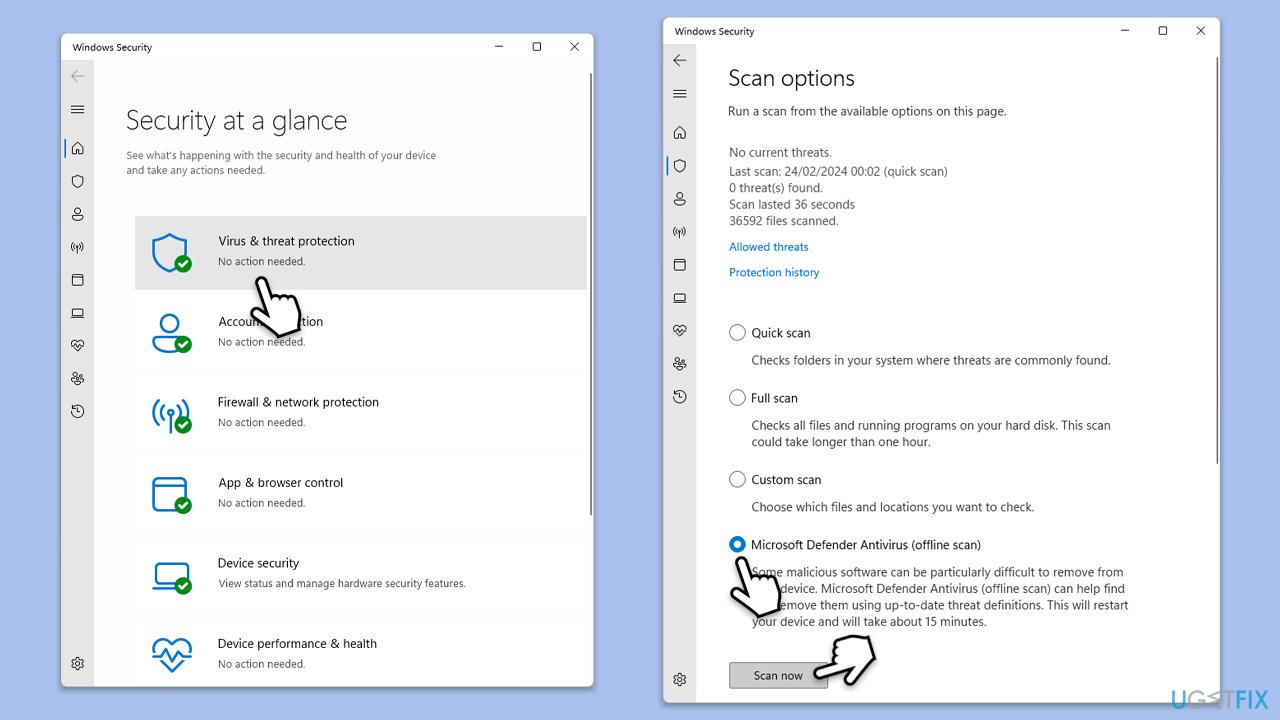Open Settings gear in Scan options window
Viewport: 1280px width, 720px height.
680,680
